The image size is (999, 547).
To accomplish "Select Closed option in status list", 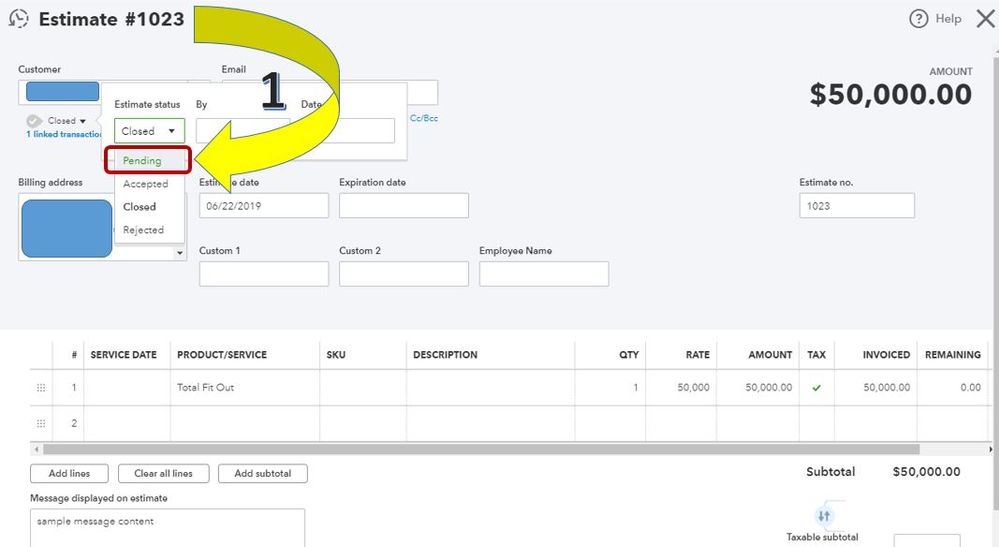I will pyautogui.click(x=140, y=206).
